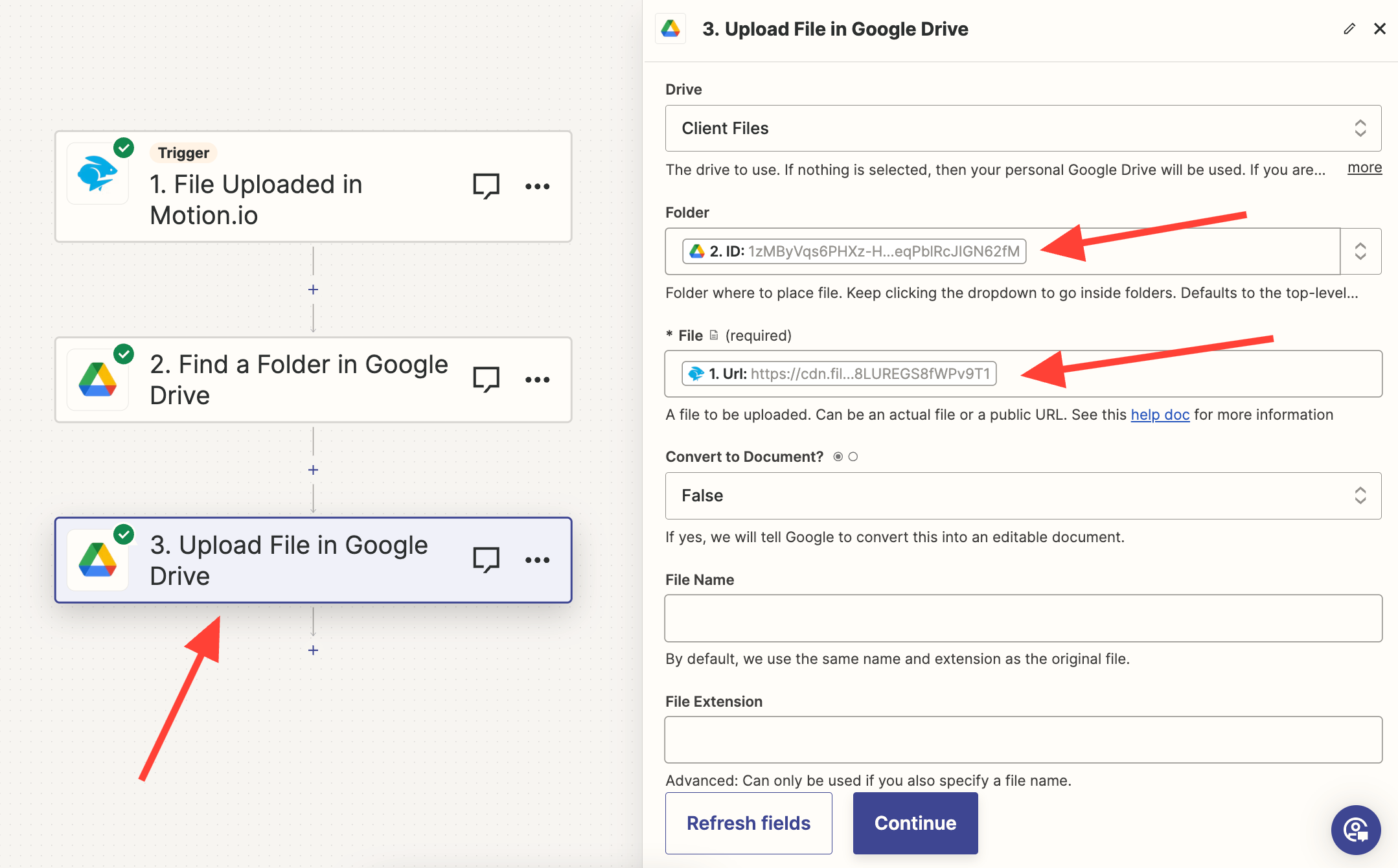Open comment bubble on Motion.io trigger step

click(x=486, y=186)
